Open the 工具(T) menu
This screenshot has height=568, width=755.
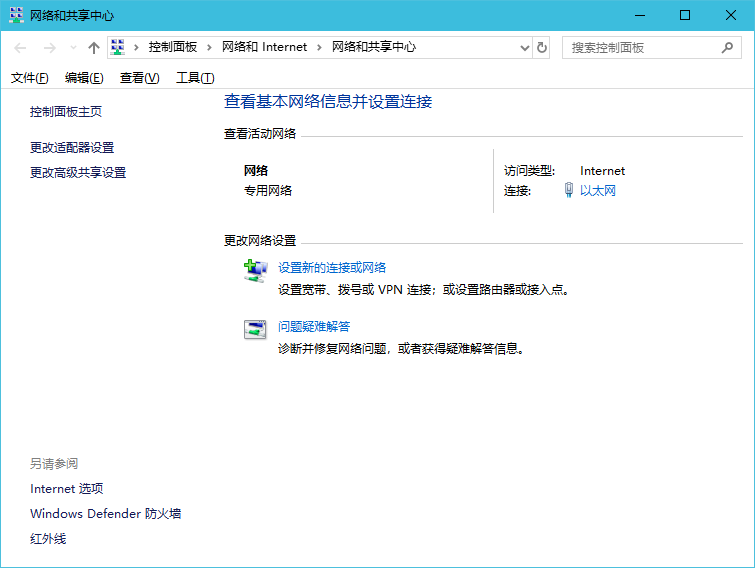(x=195, y=77)
